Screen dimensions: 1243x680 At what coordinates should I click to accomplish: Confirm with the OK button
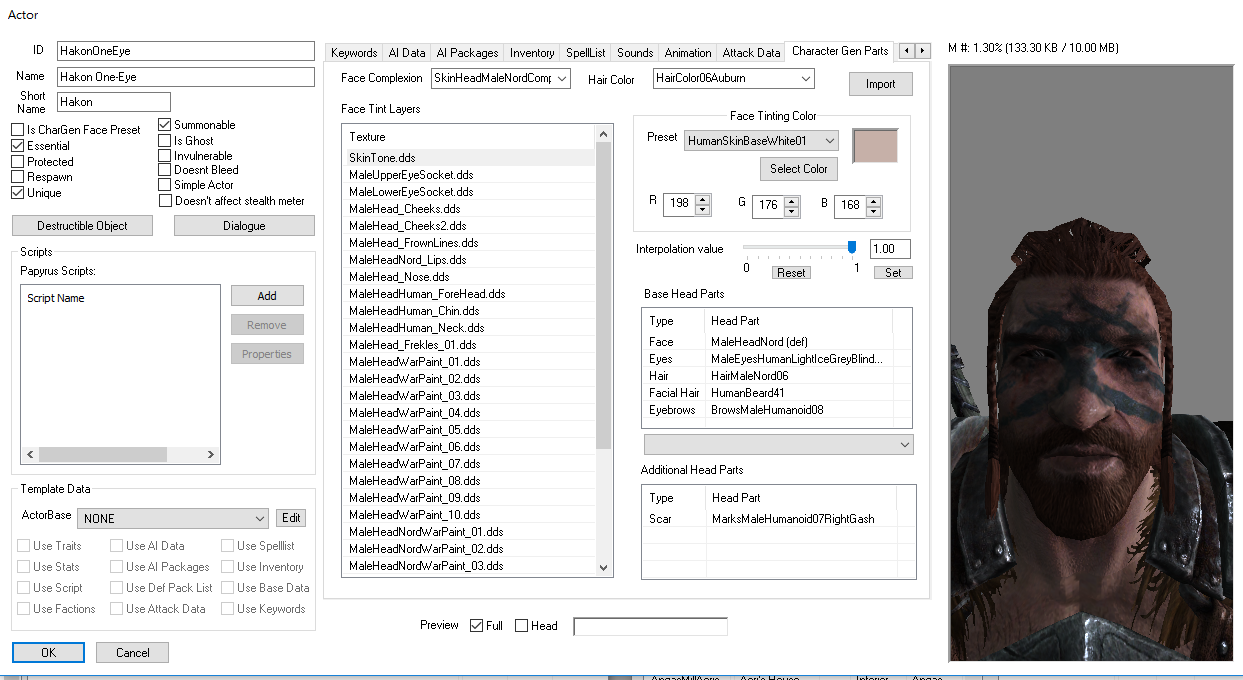point(48,653)
